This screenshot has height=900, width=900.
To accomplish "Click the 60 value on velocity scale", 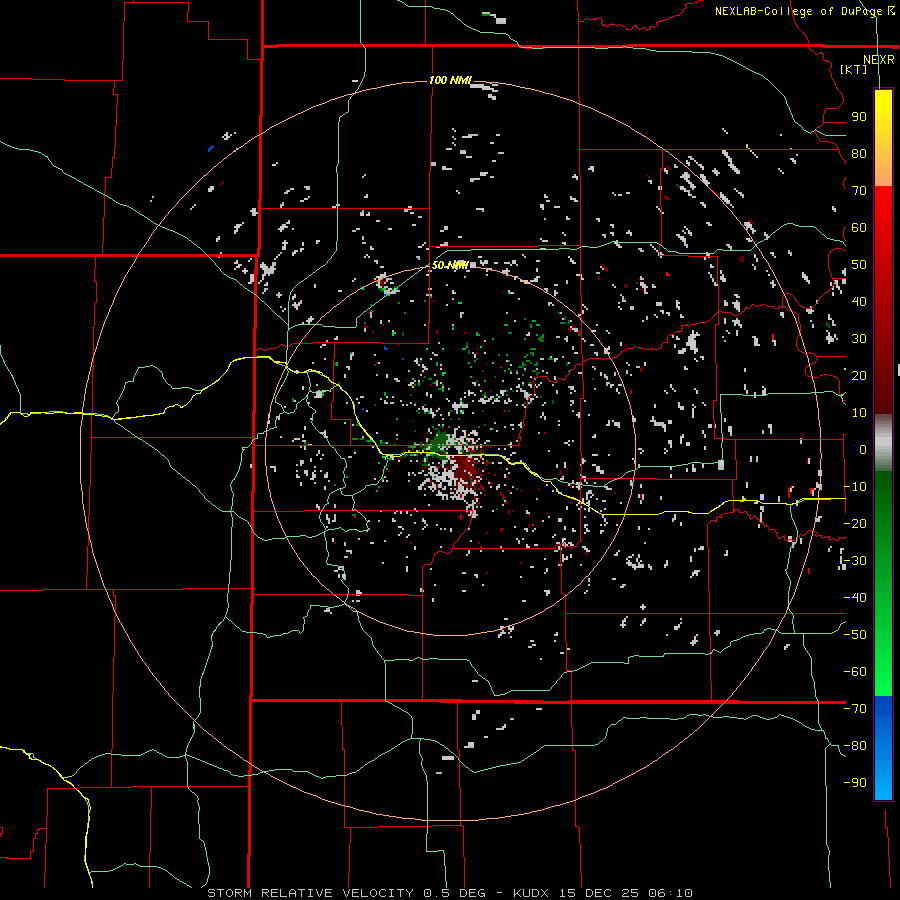I will pos(859,227).
